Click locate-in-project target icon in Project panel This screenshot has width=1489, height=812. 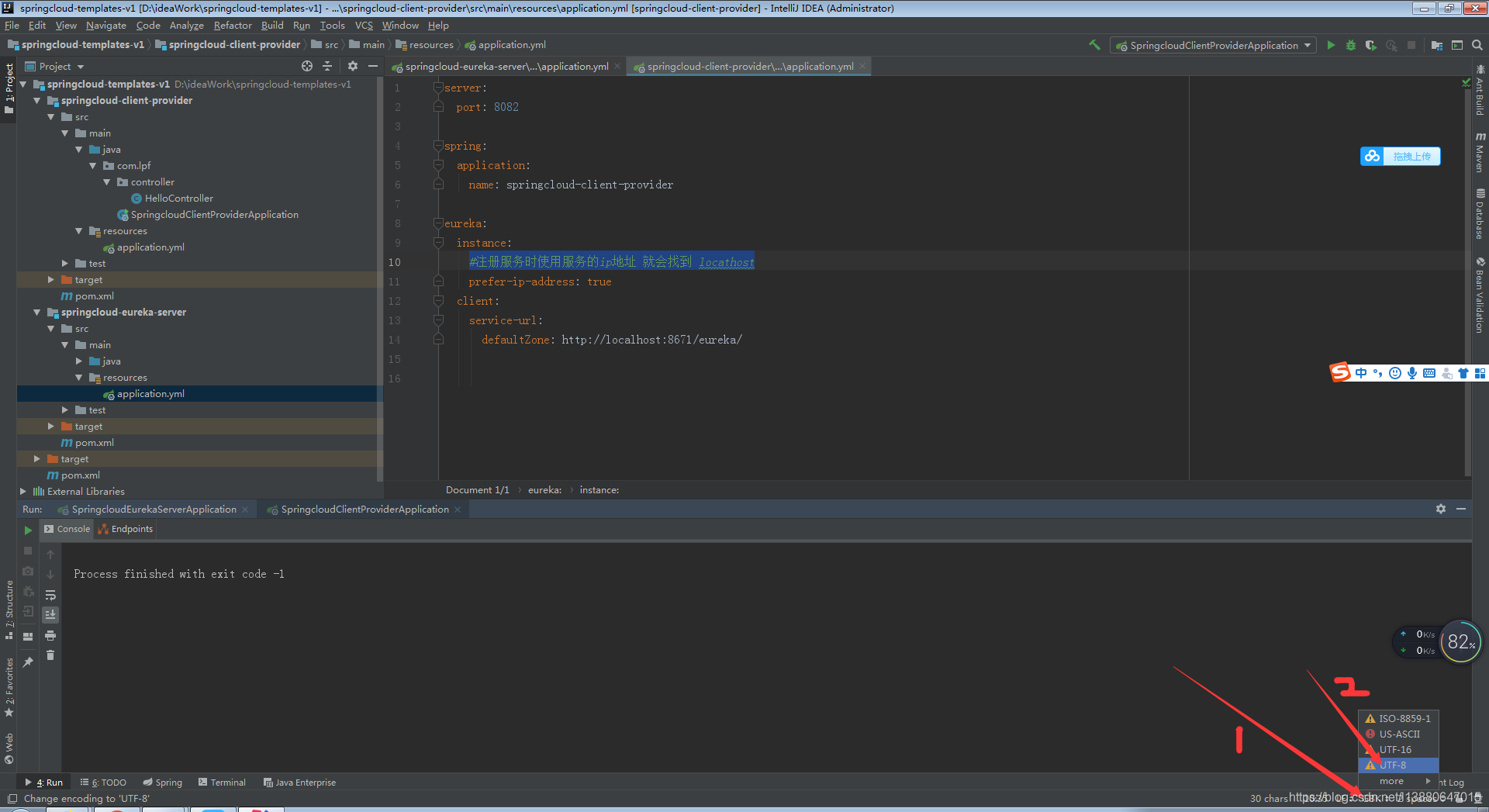(307, 66)
